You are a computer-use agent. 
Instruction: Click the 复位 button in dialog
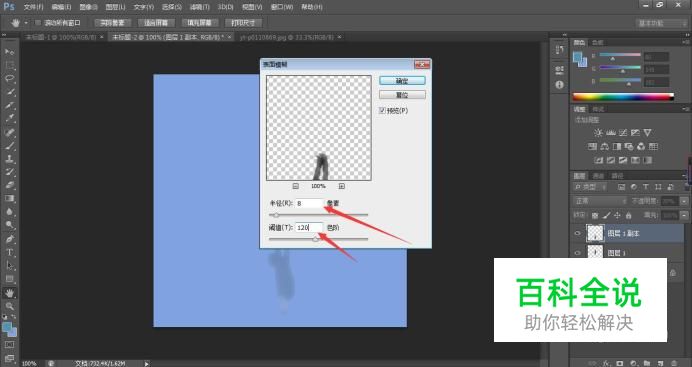pos(402,94)
